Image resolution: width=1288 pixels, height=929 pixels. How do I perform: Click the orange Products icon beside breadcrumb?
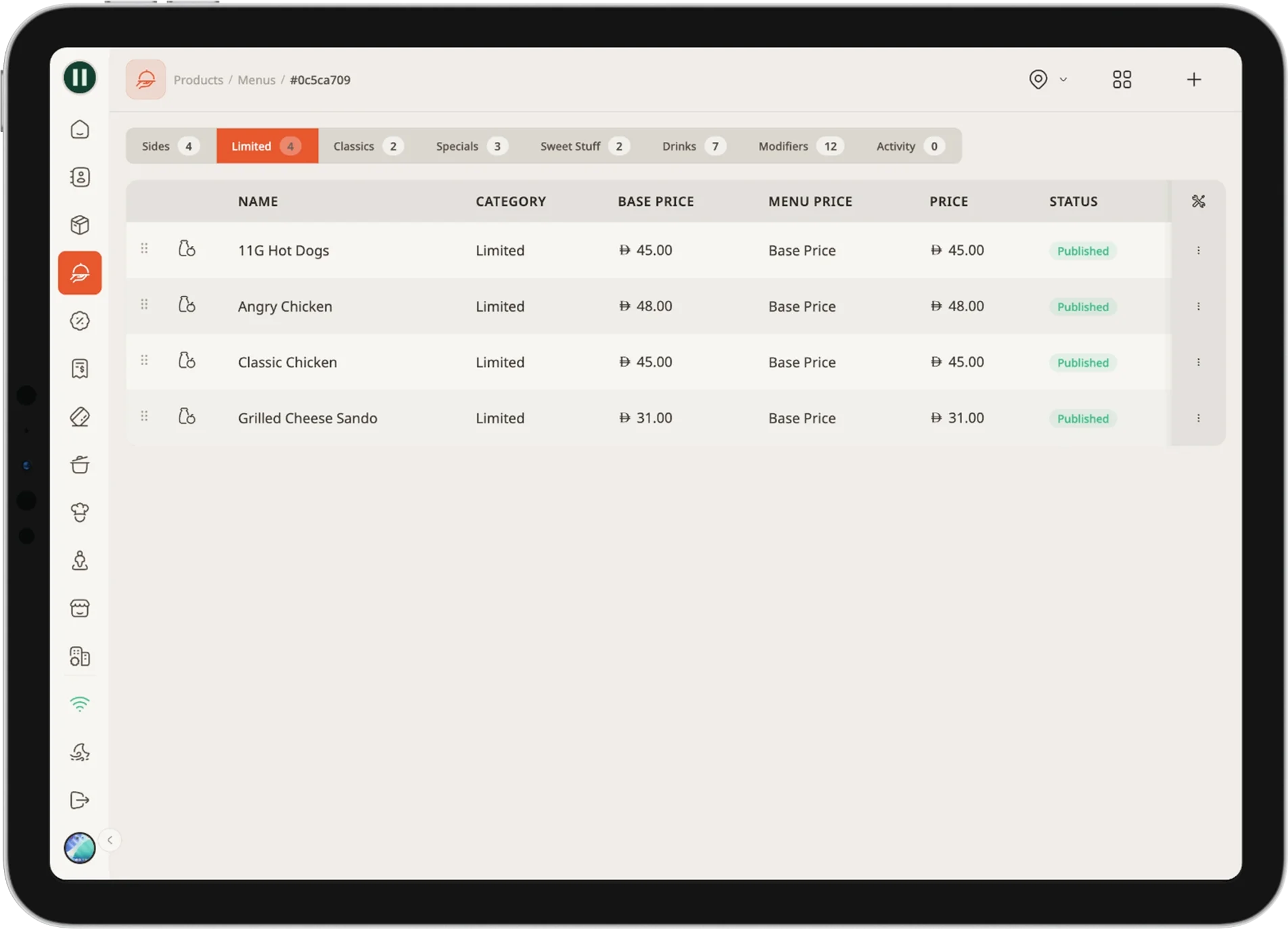click(x=145, y=80)
